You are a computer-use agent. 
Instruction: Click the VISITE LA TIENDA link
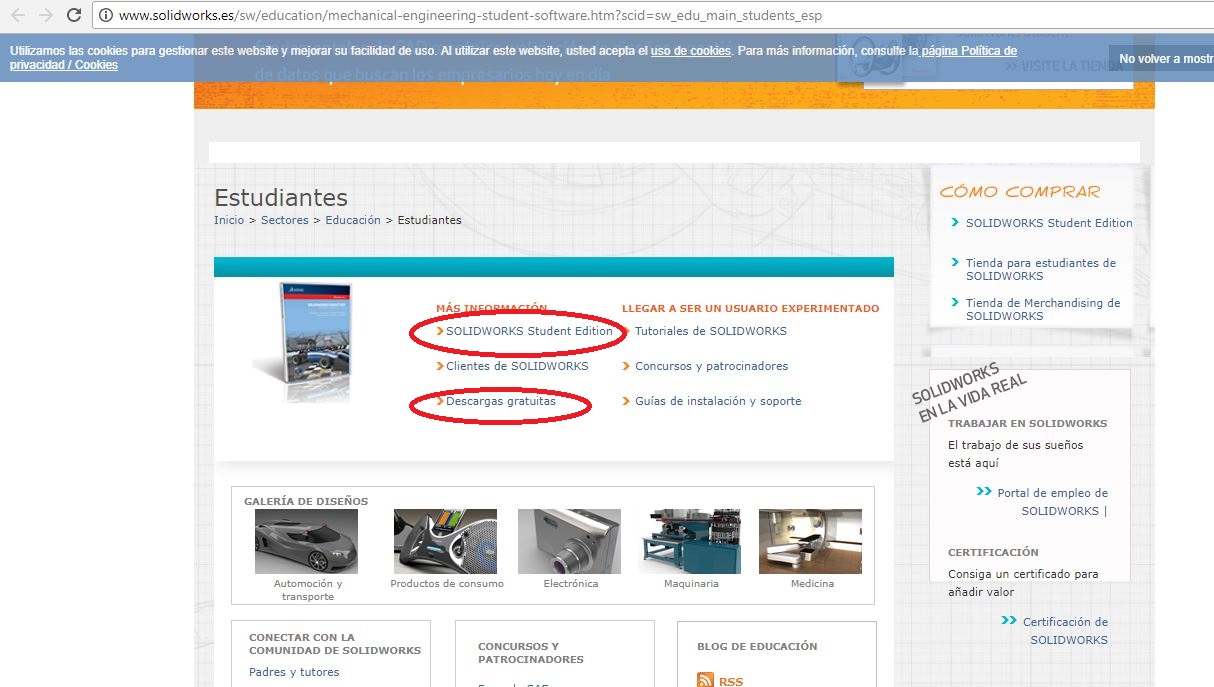click(x=1066, y=66)
